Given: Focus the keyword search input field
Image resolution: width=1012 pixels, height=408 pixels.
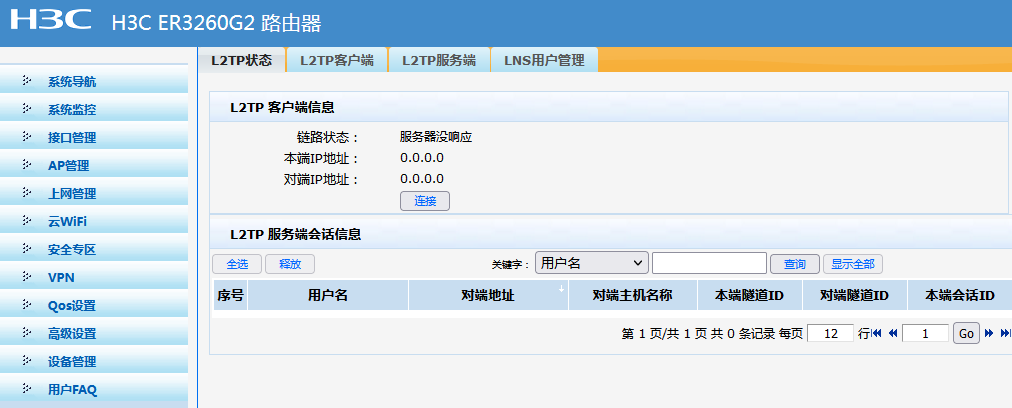Looking at the screenshot, I should click(709, 263).
